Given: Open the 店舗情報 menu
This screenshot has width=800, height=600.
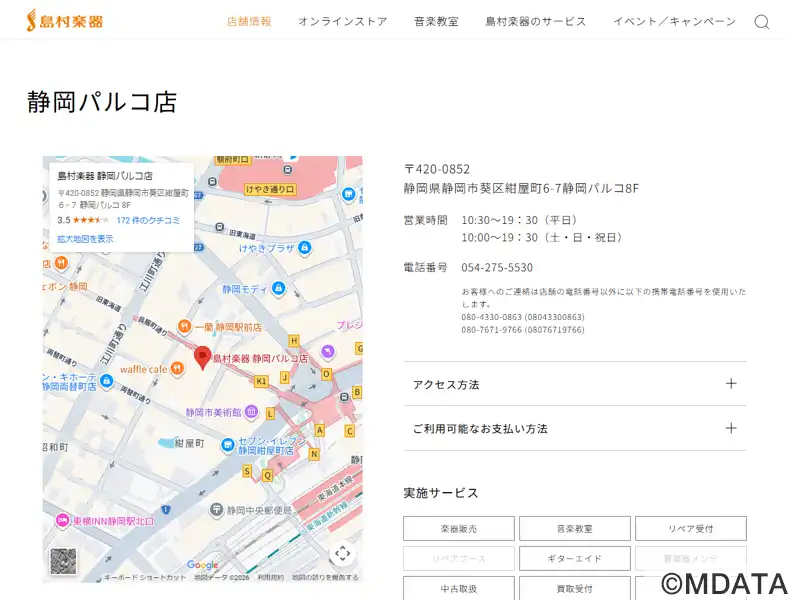Looking at the screenshot, I should (x=249, y=21).
